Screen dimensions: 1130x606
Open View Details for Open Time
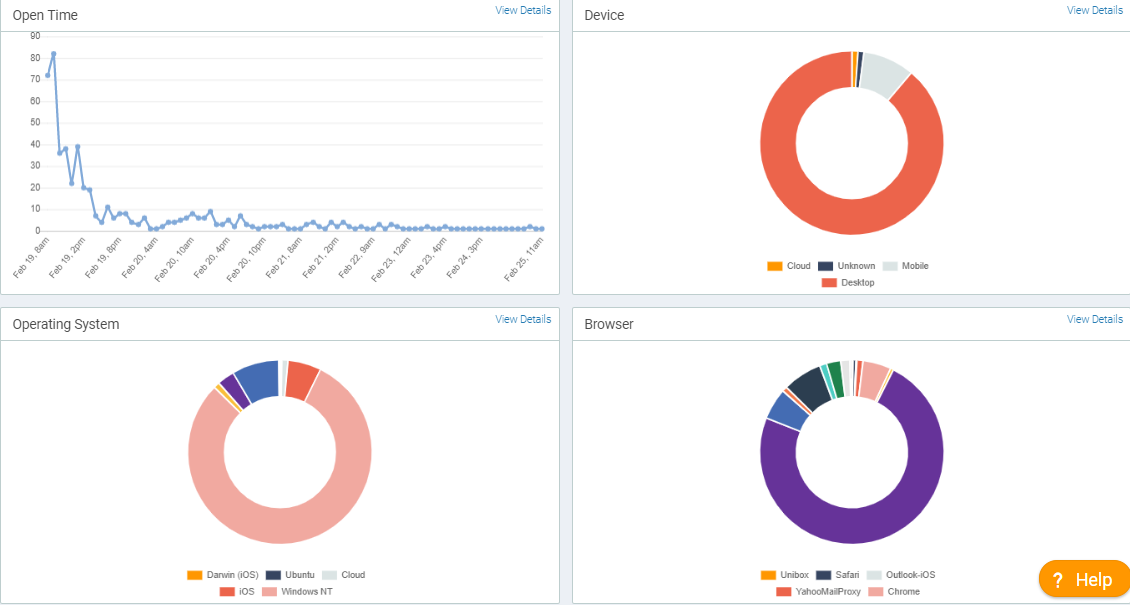(x=522, y=10)
